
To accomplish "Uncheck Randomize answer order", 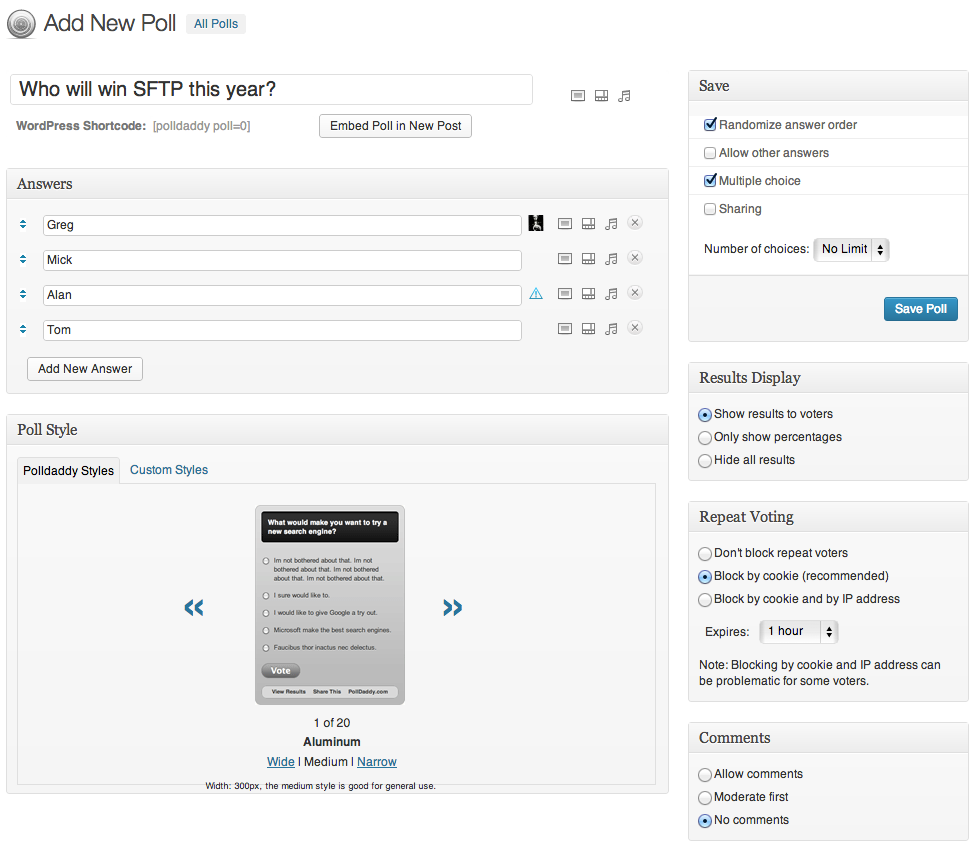I will click(710, 125).
